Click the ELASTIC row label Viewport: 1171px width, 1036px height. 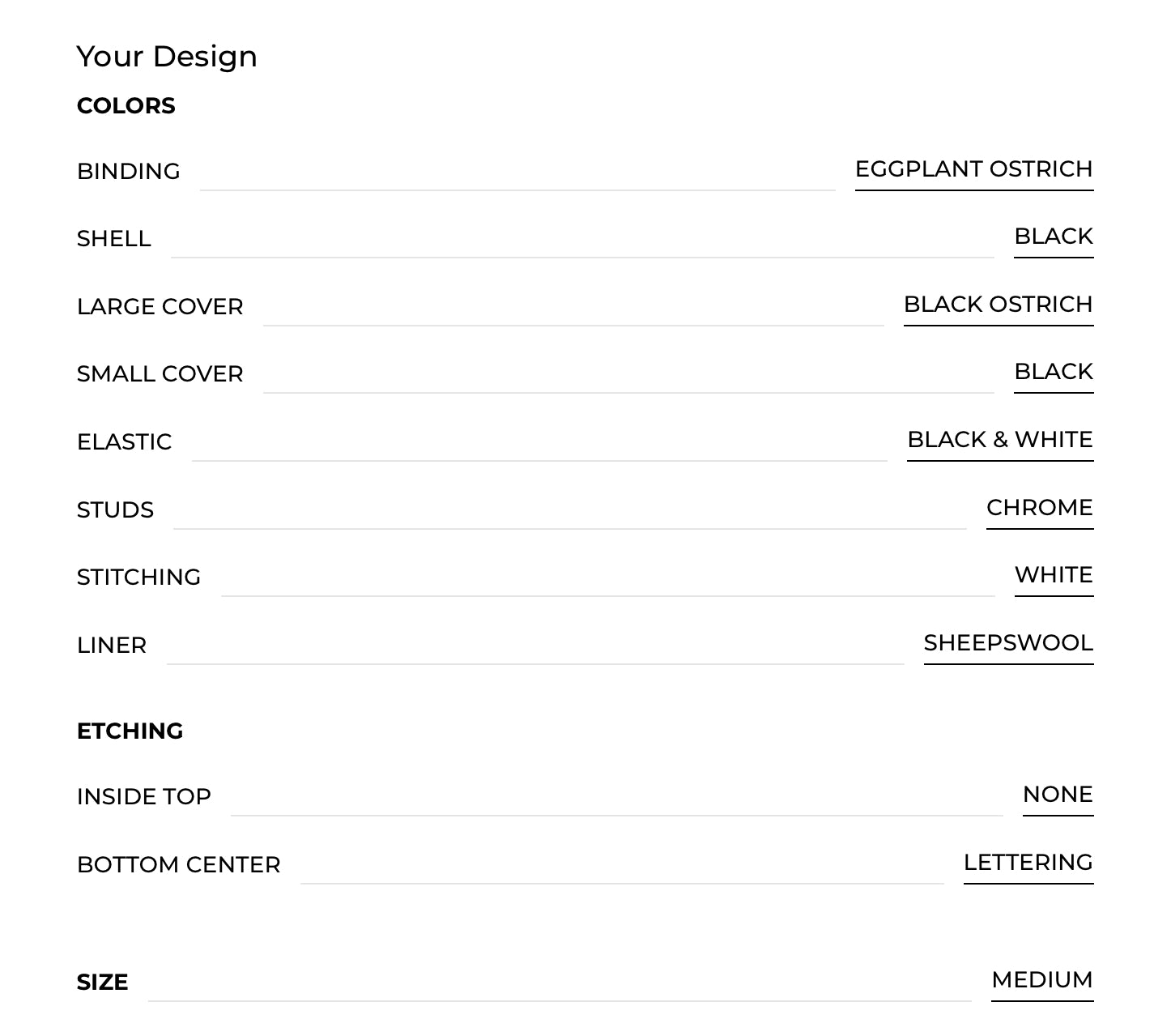(x=125, y=442)
